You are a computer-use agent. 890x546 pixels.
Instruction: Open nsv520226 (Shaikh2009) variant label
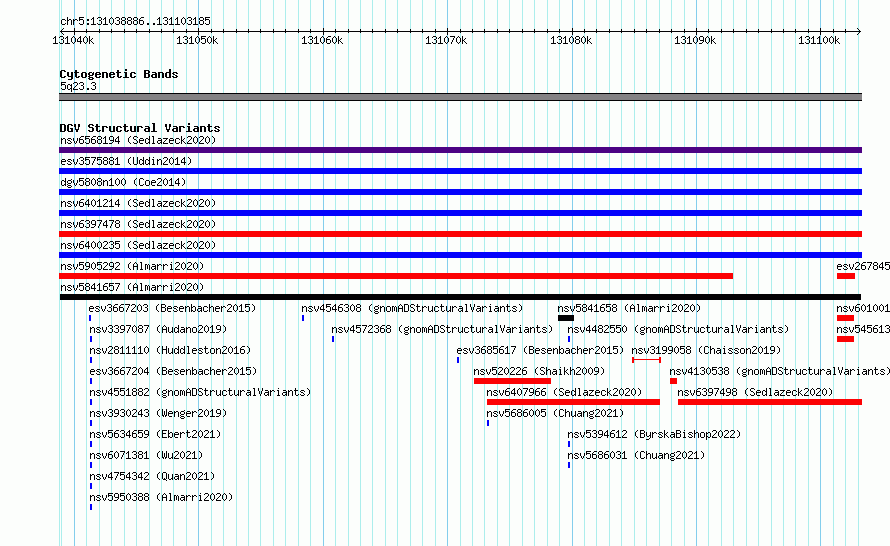point(539,371)
